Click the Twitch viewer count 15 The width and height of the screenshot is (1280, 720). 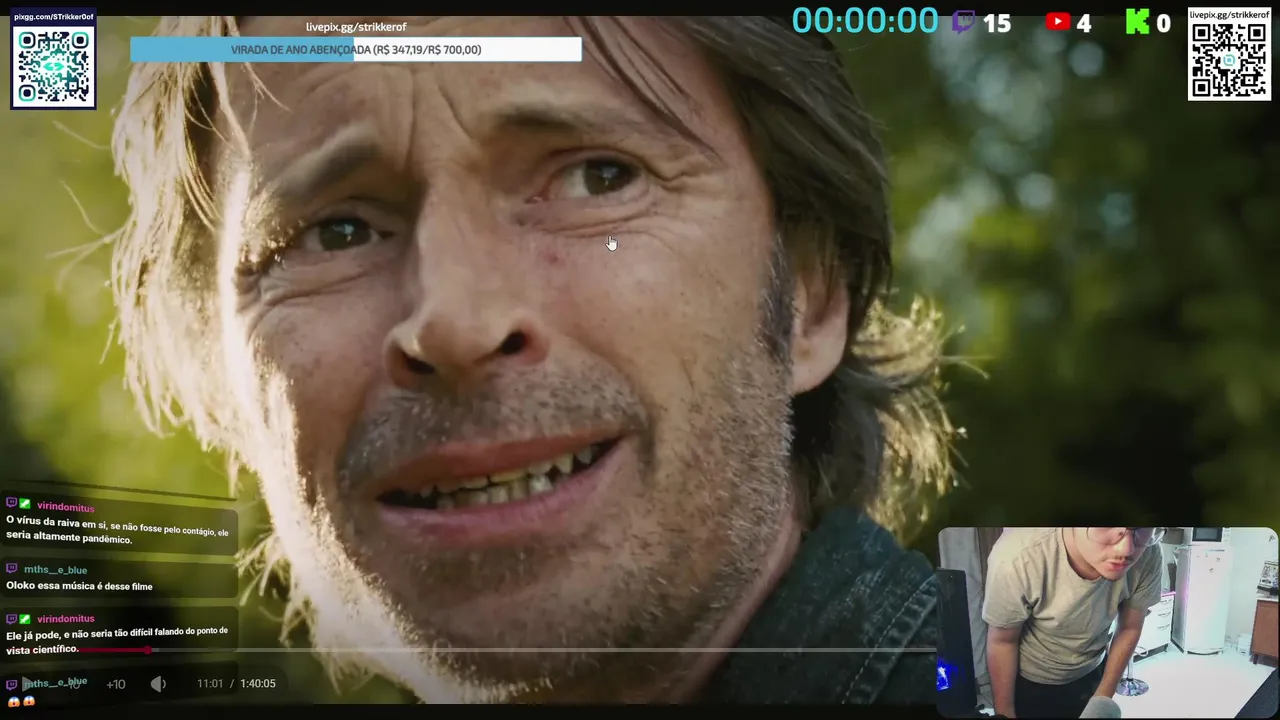[997, 23]
